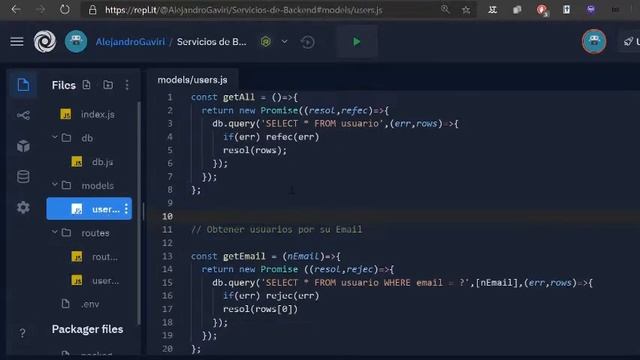Screen dimensions: 640x360
Task: Click on 'getAll' in line 1
Action: [x=239, y=97]
